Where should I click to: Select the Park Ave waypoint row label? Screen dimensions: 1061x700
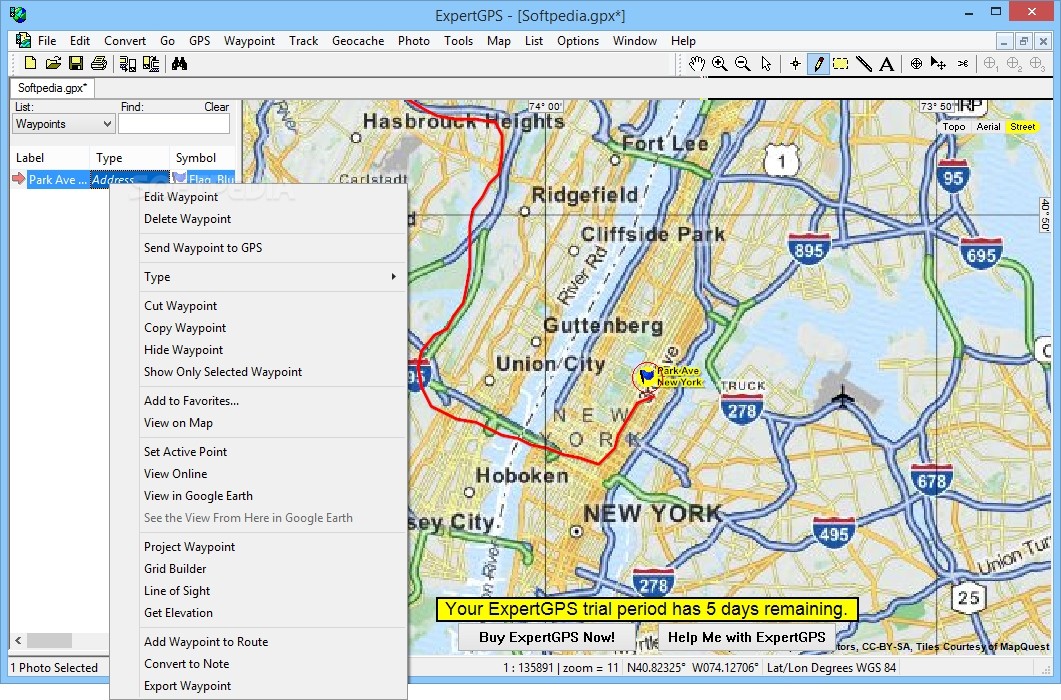coord(58,179)
